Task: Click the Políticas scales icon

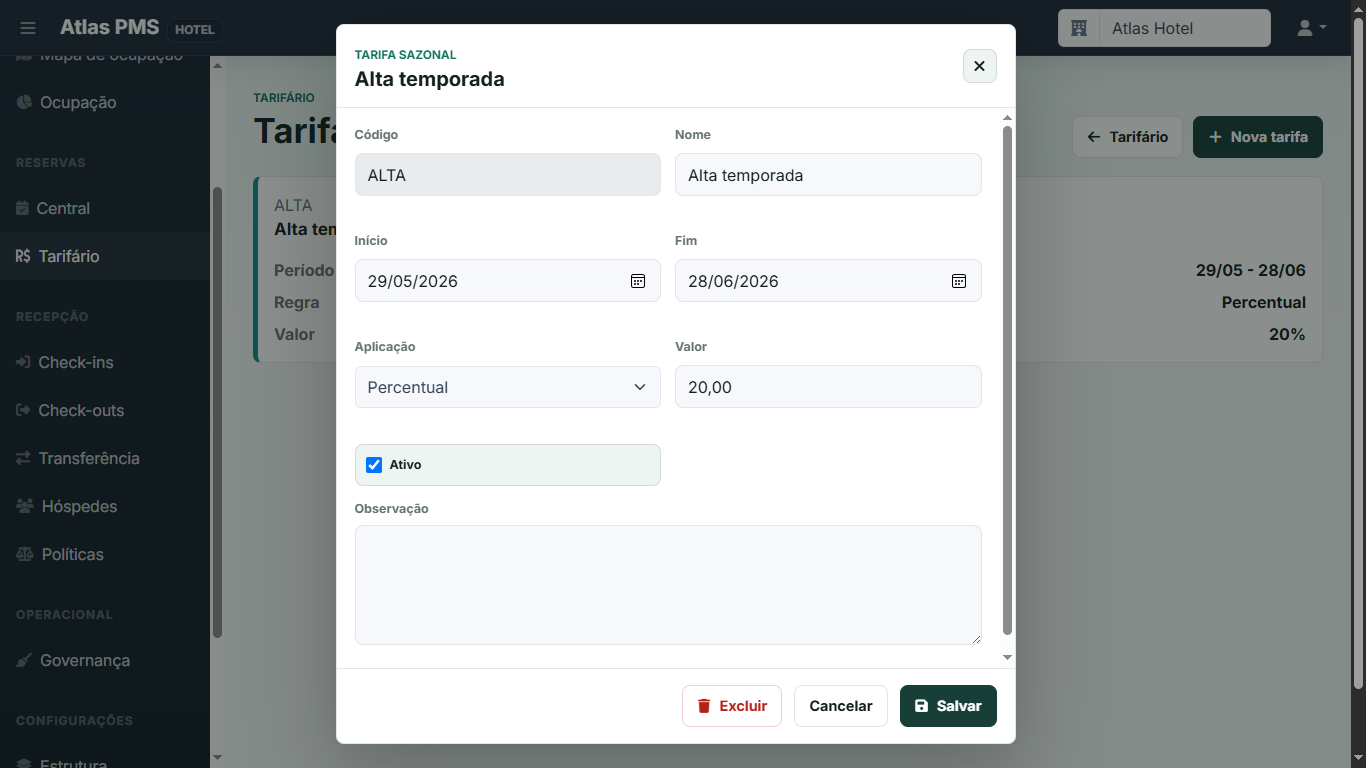Action: [x=25, y=554]
